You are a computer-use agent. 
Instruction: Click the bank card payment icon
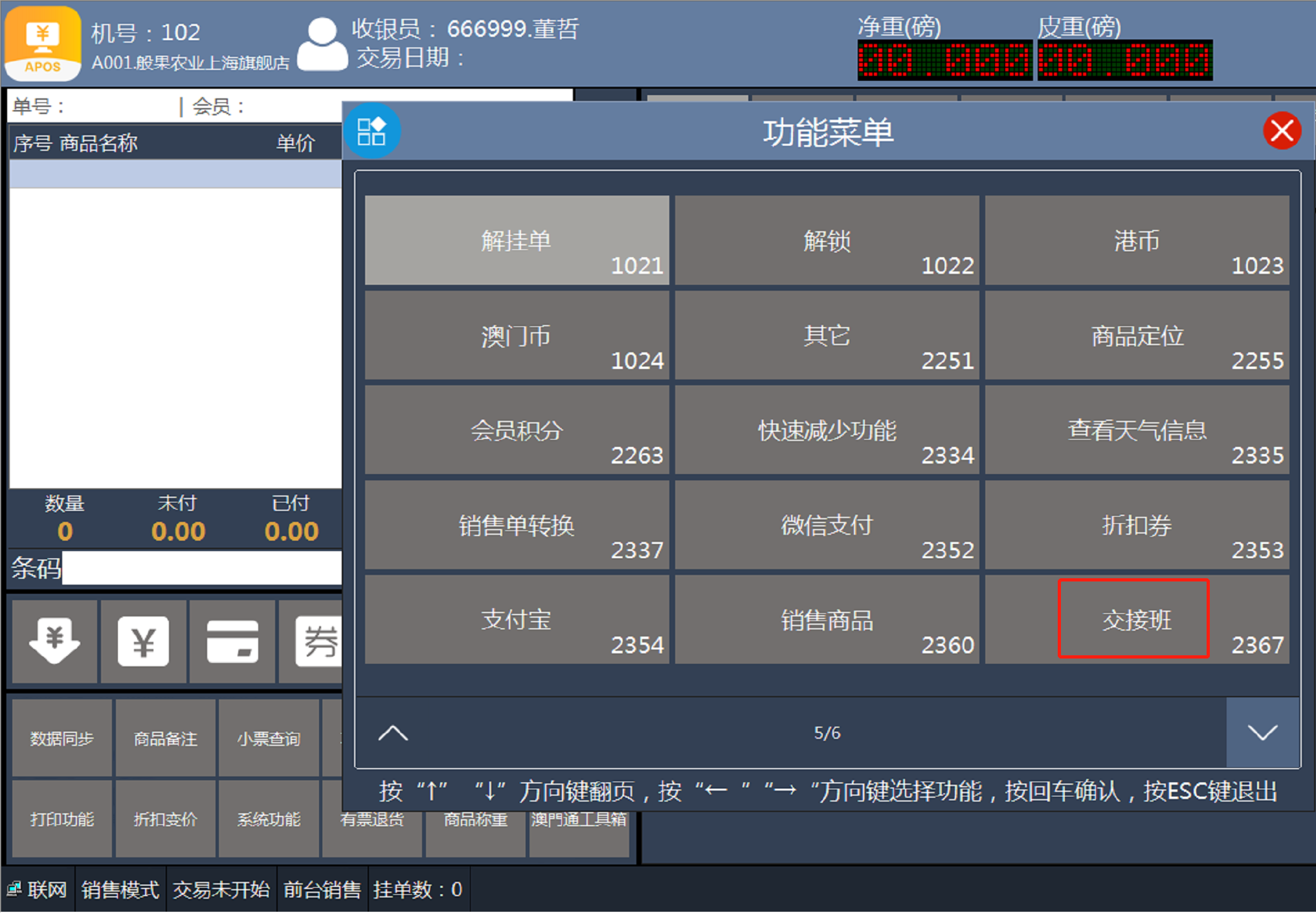click(x=232, y=641)
